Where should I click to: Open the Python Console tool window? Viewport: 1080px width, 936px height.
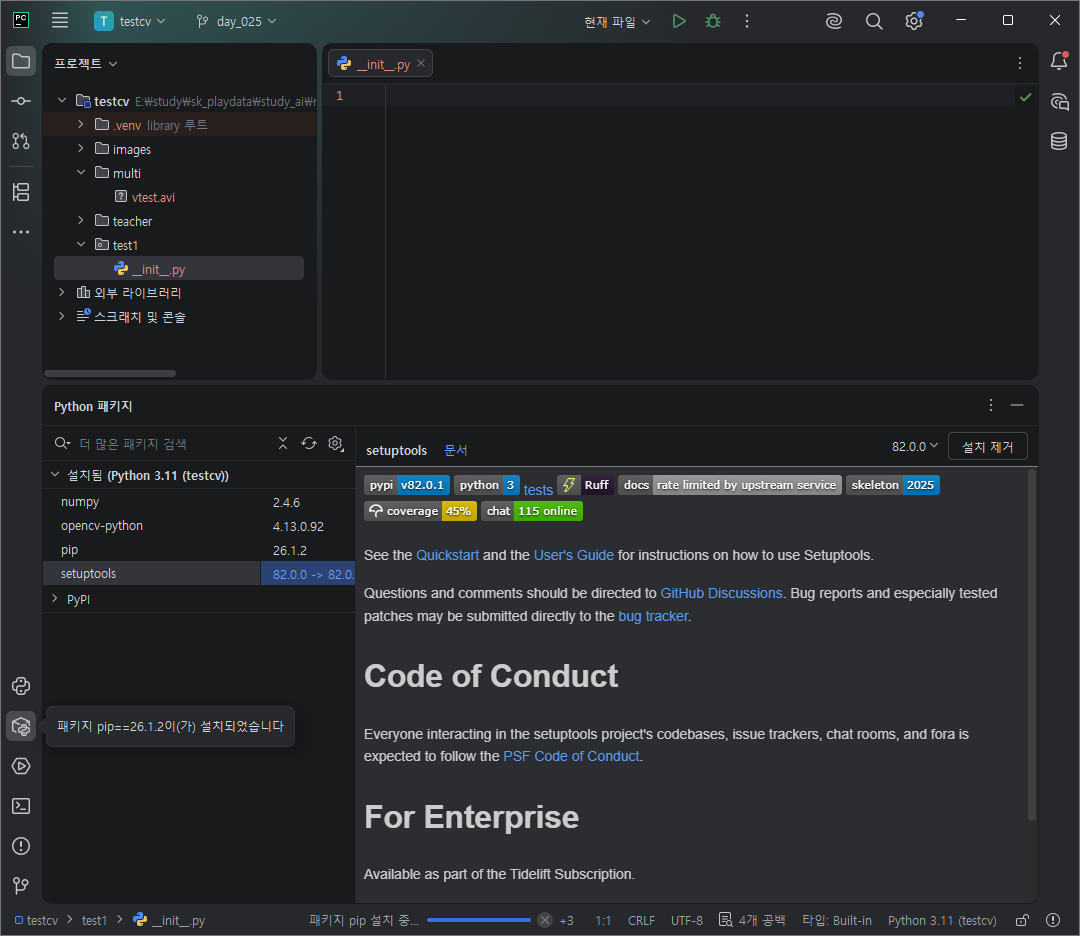(21, 686)
